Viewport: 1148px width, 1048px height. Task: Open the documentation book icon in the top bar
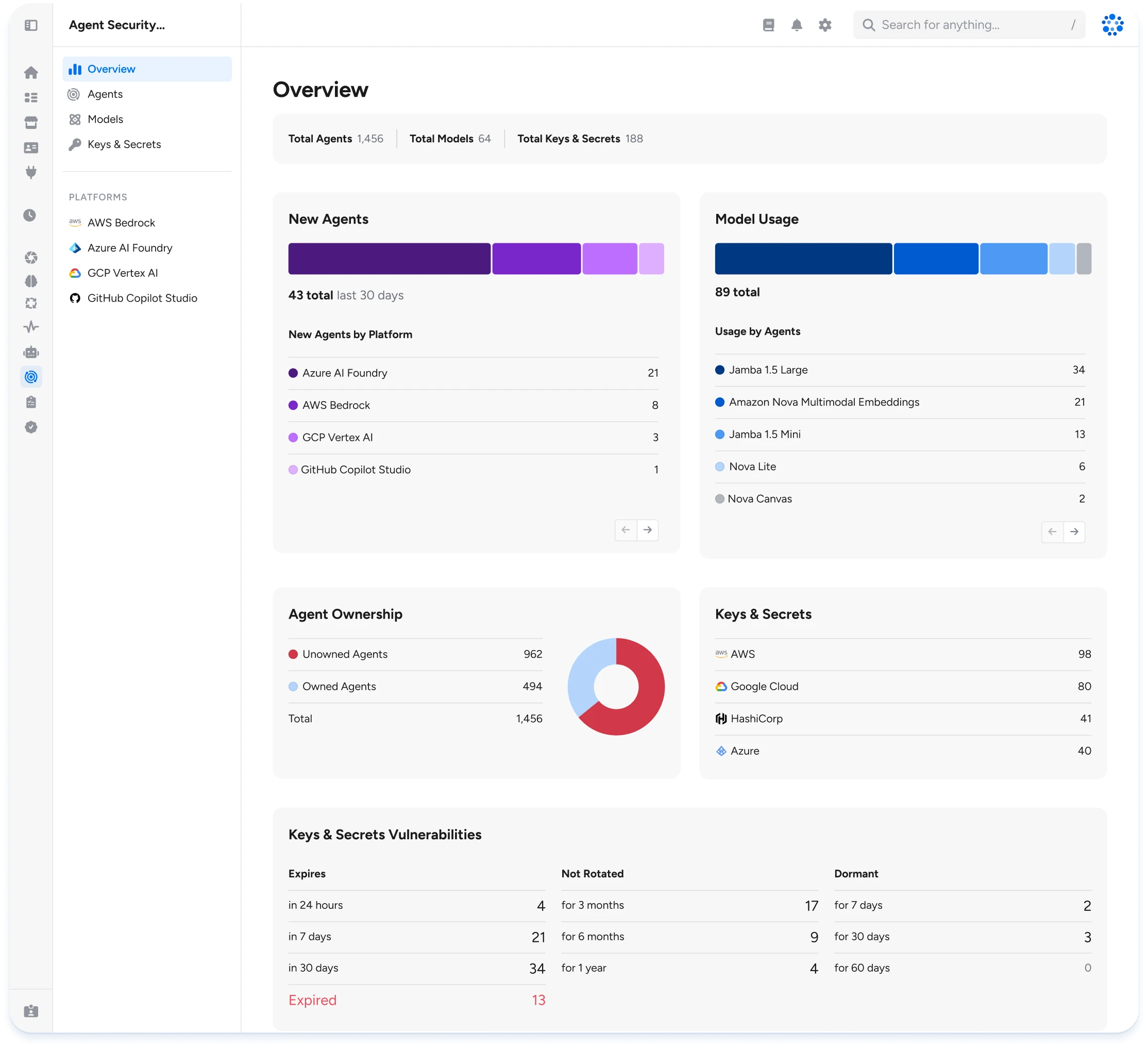768,25
